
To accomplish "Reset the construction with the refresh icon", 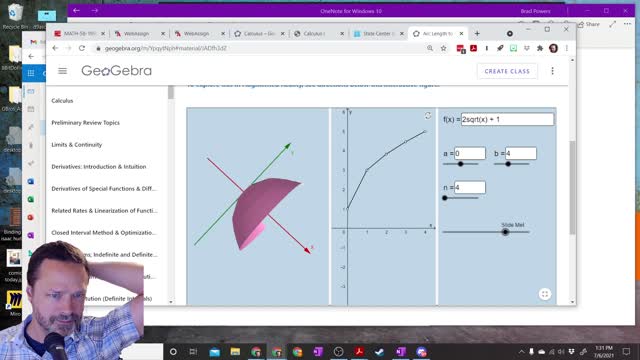I will coord(428,116).
